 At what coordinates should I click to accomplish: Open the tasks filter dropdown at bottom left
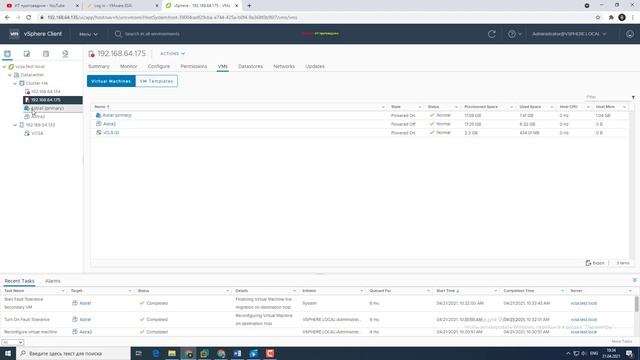click(13, 342)
